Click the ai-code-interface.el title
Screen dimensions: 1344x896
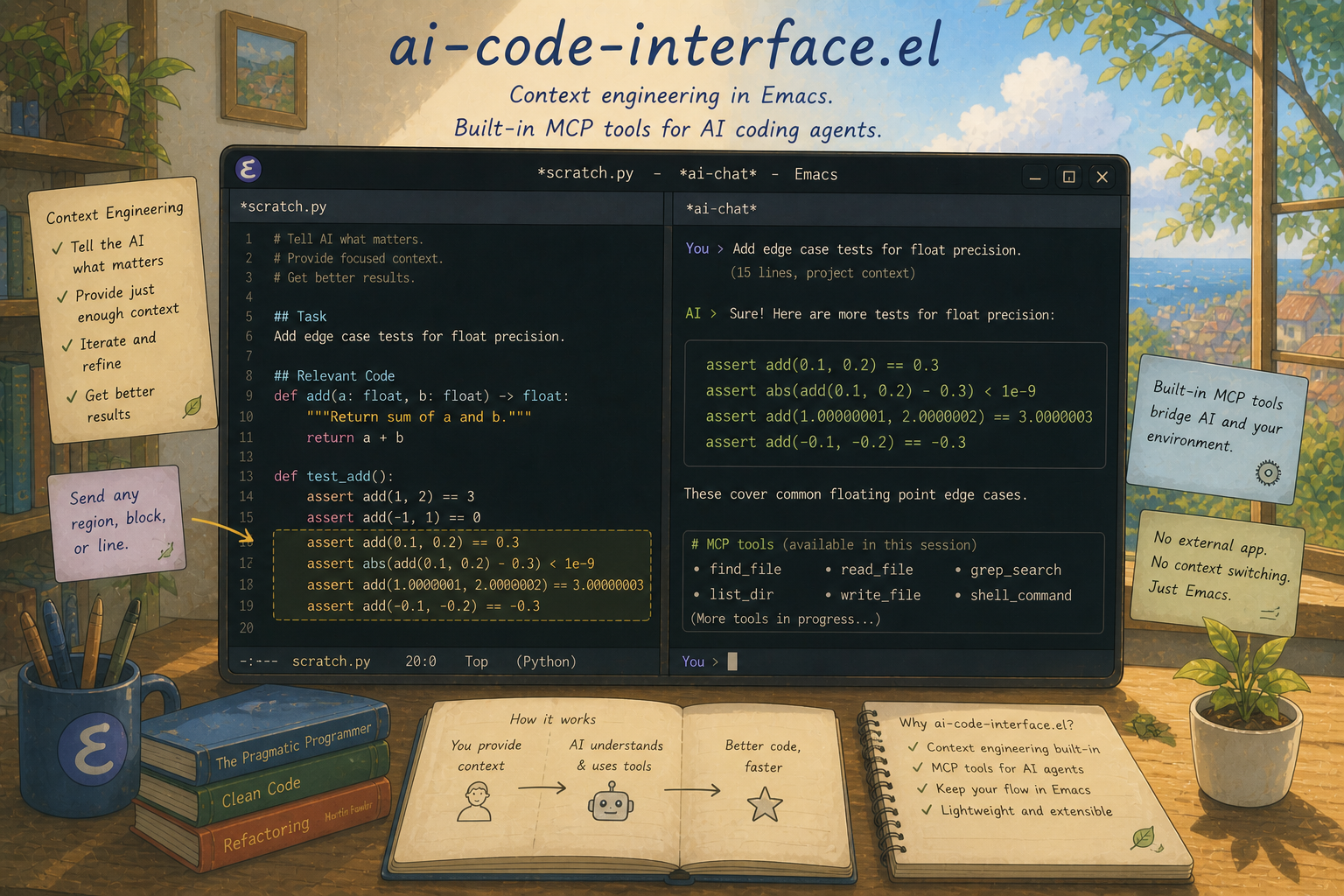pyautogui.click(x=665, y=45)
